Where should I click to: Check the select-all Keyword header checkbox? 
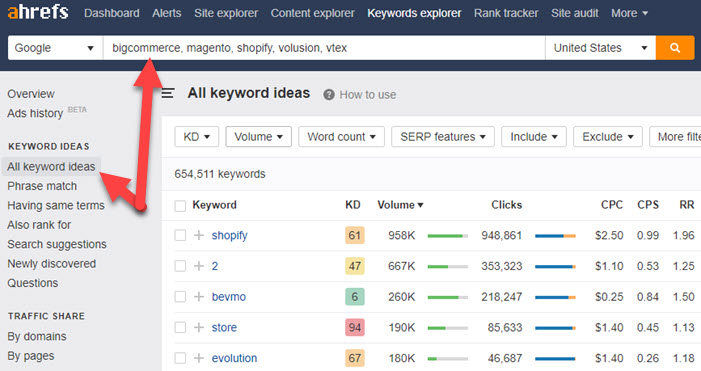point(180,206)
